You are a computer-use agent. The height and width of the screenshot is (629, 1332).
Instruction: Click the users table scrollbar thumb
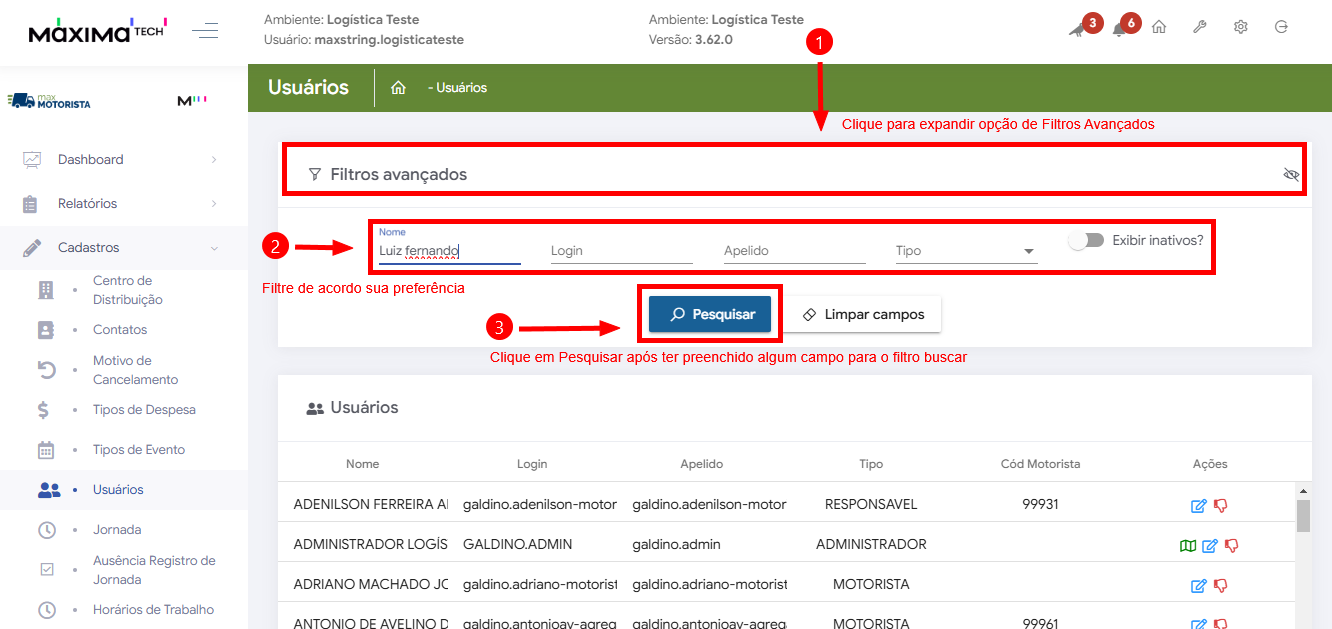coord(1303,516)
